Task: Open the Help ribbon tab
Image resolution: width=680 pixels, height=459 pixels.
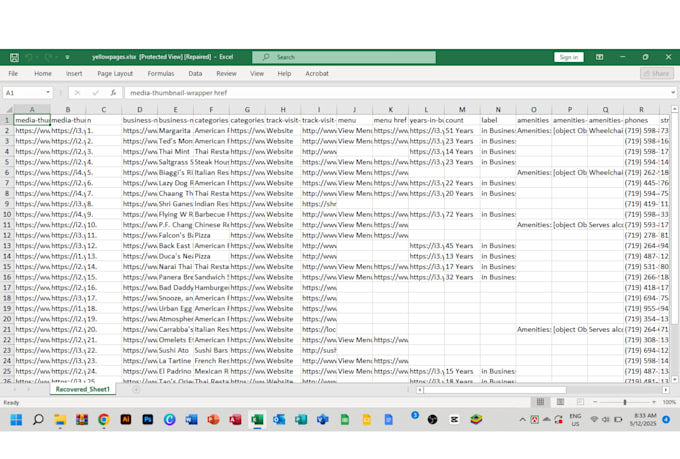Action: [x=284, y=74]
